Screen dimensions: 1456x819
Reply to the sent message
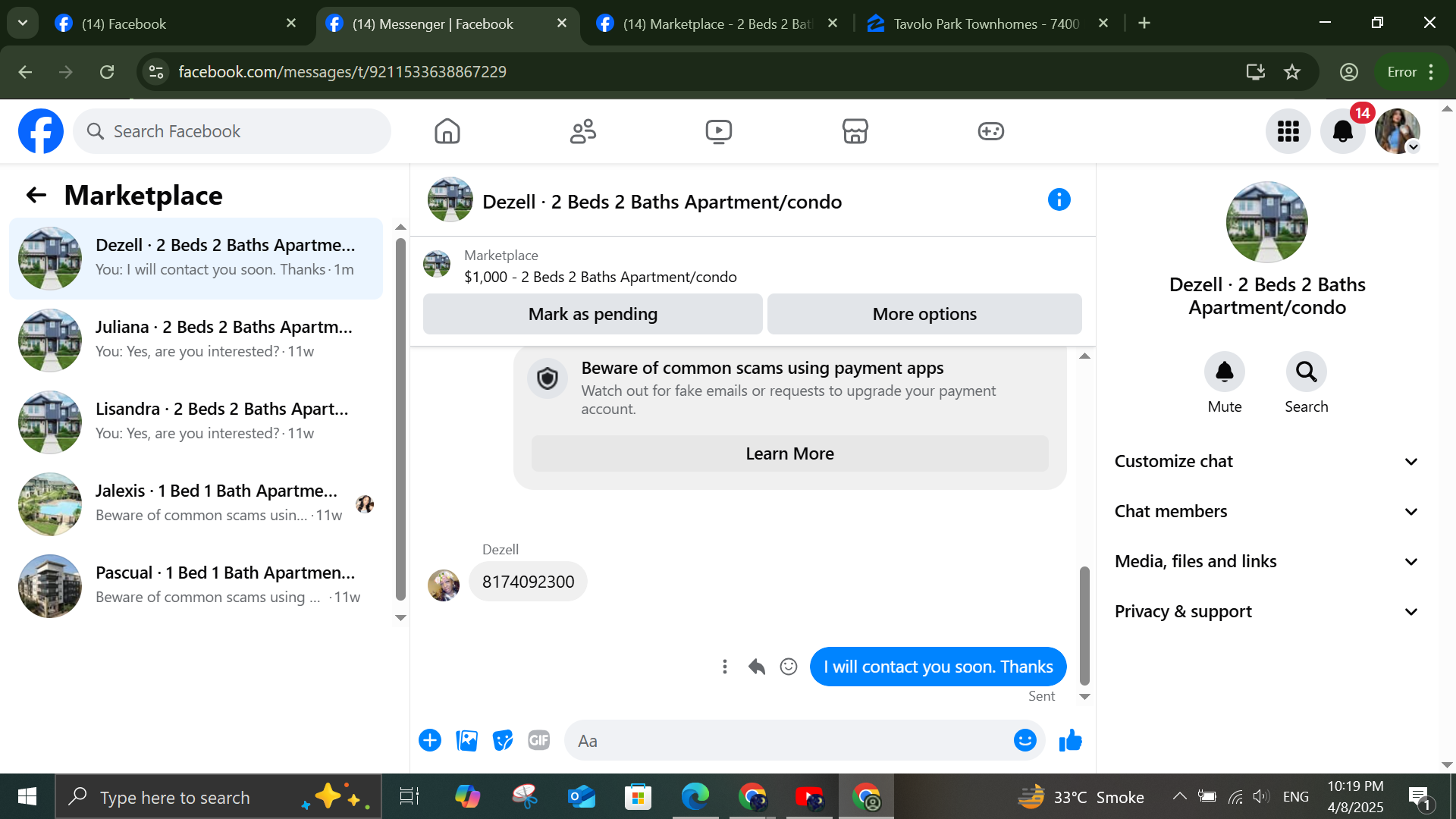(x=756, y=667)
